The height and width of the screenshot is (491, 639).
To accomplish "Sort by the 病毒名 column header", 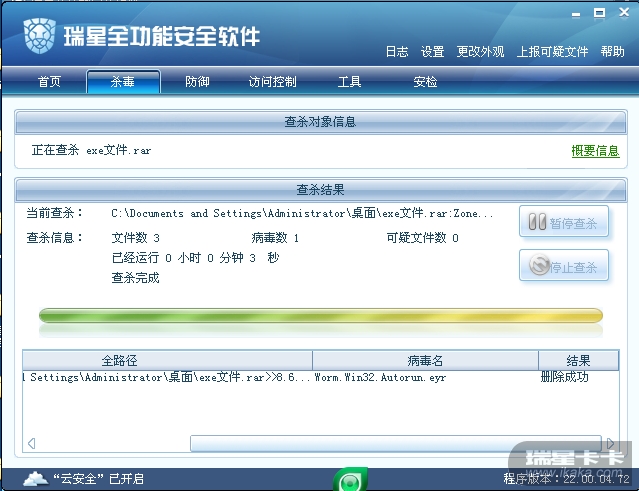I will pos(425,360).
